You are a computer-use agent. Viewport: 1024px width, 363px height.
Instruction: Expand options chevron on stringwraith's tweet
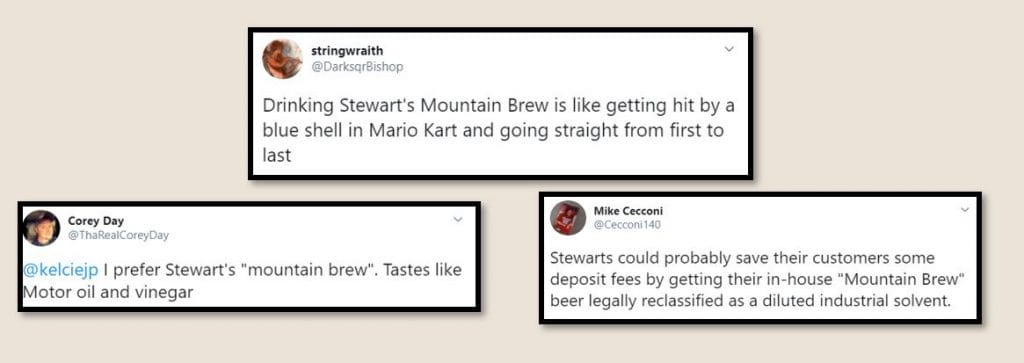tap(729, 49)
